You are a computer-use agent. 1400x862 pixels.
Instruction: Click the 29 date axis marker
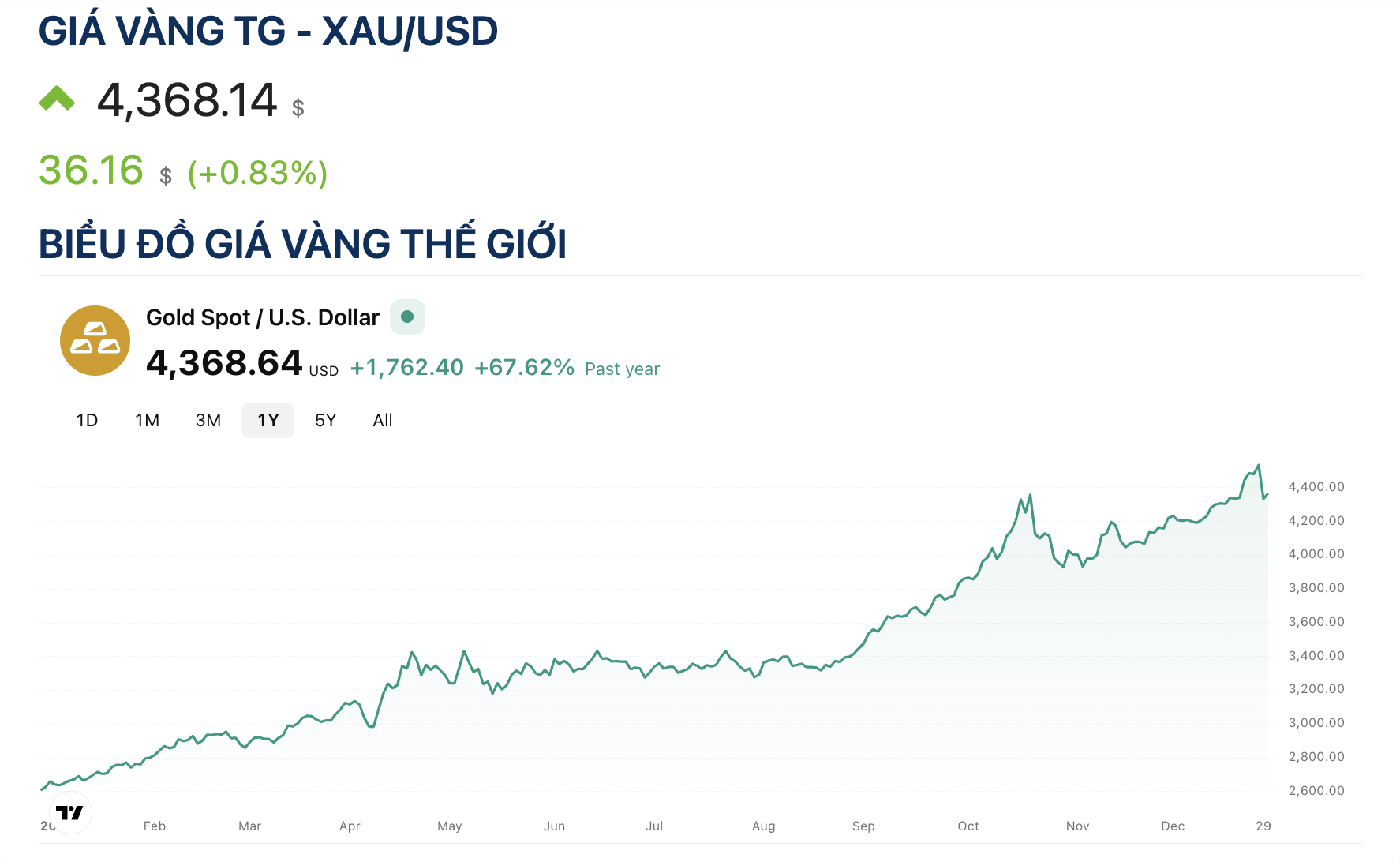[x=1263, y=826]
